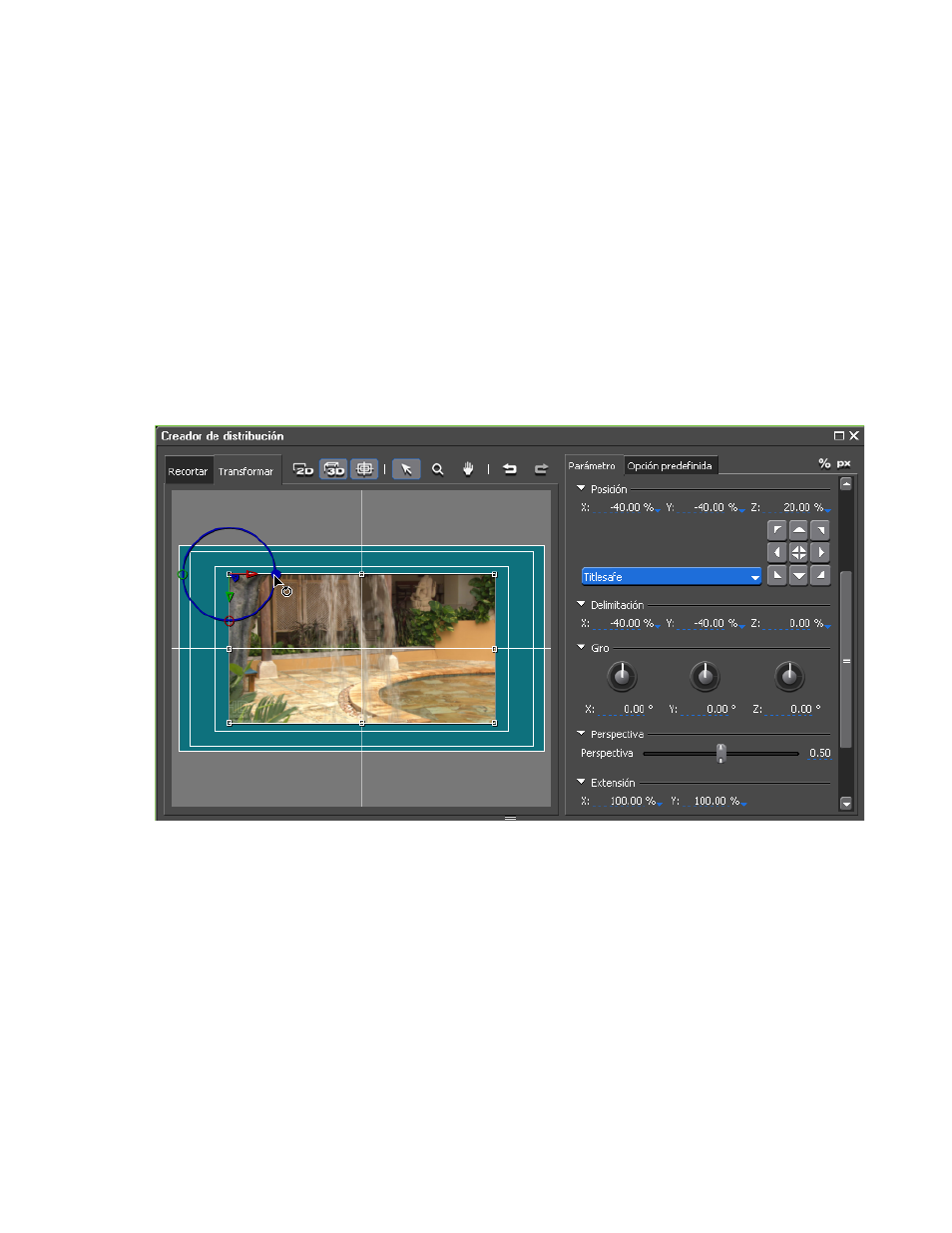This screenshot has width=952, height=1233.
Task: Click rotation Y angle 0.00° field
Action: tap(711, 709)
